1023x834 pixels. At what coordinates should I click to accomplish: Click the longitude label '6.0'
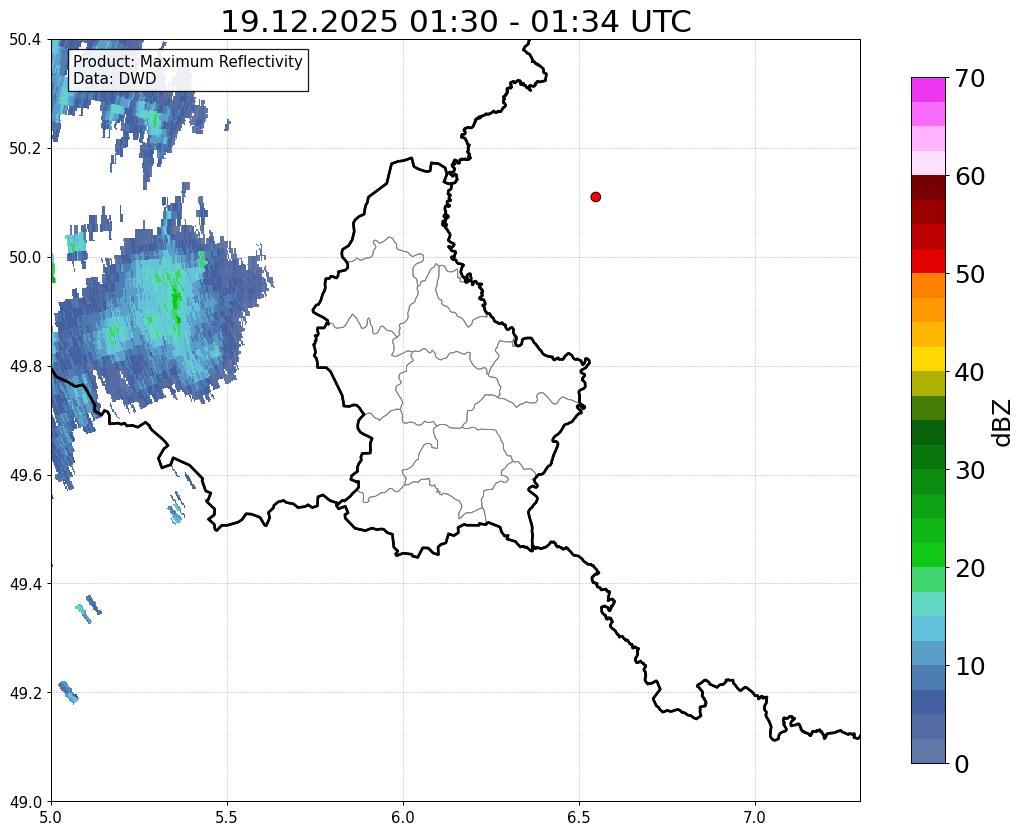403,818
